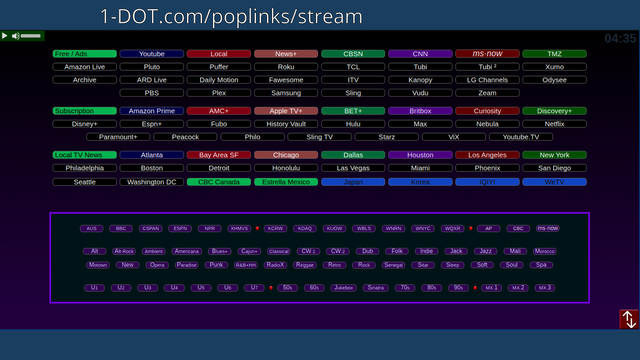The width and height of the screenshot is (640, 360).
Task: Launch Plex
Action: 219,93
